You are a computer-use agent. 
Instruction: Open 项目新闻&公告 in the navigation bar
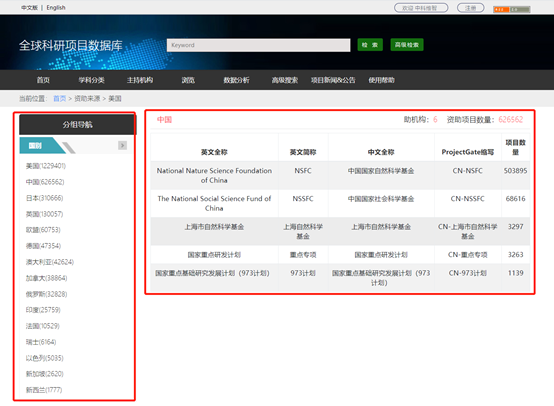click(333, 80)
